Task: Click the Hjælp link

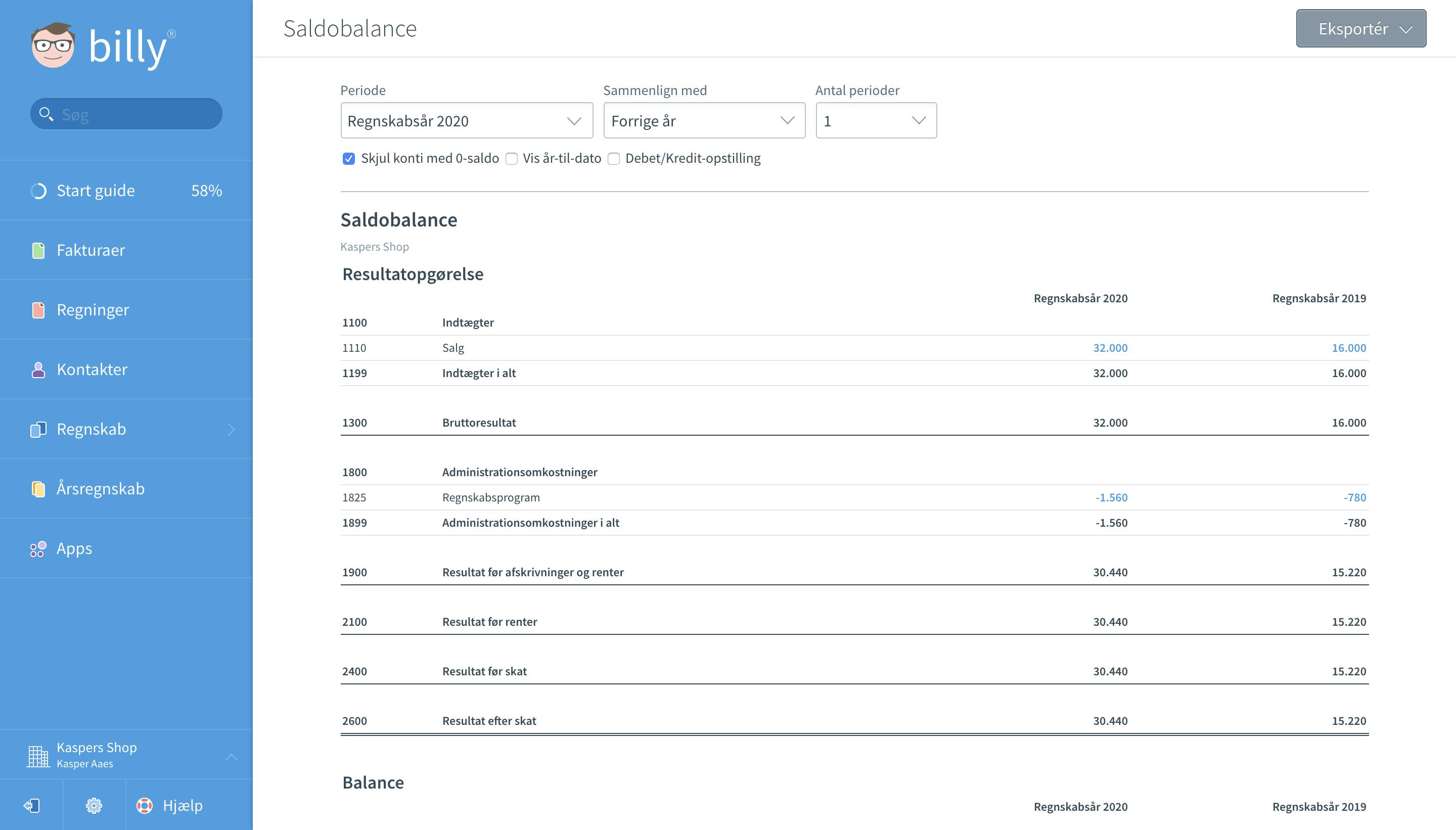Action: (x=183, y=806)
